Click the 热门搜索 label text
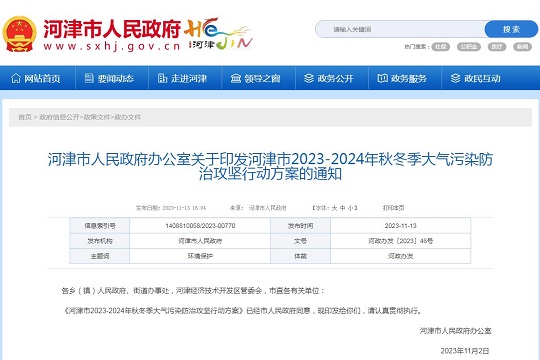 coord(416,47)
